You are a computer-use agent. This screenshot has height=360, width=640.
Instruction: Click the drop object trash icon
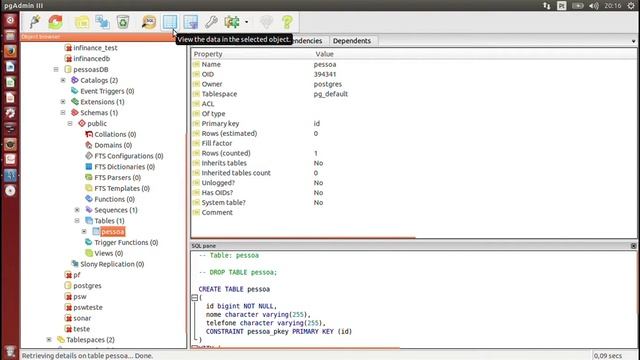tap(123, 22)
